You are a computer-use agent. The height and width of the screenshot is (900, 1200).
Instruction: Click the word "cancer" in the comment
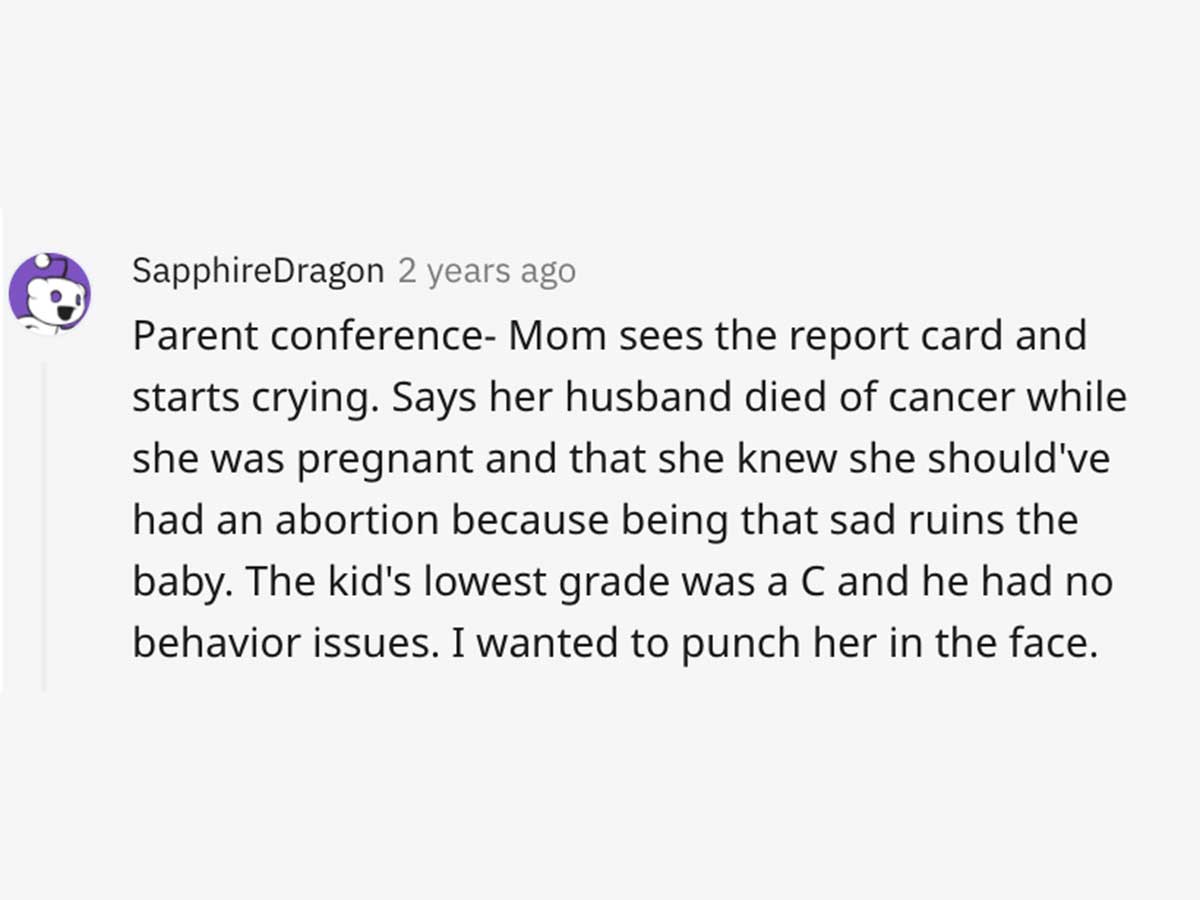975,398
